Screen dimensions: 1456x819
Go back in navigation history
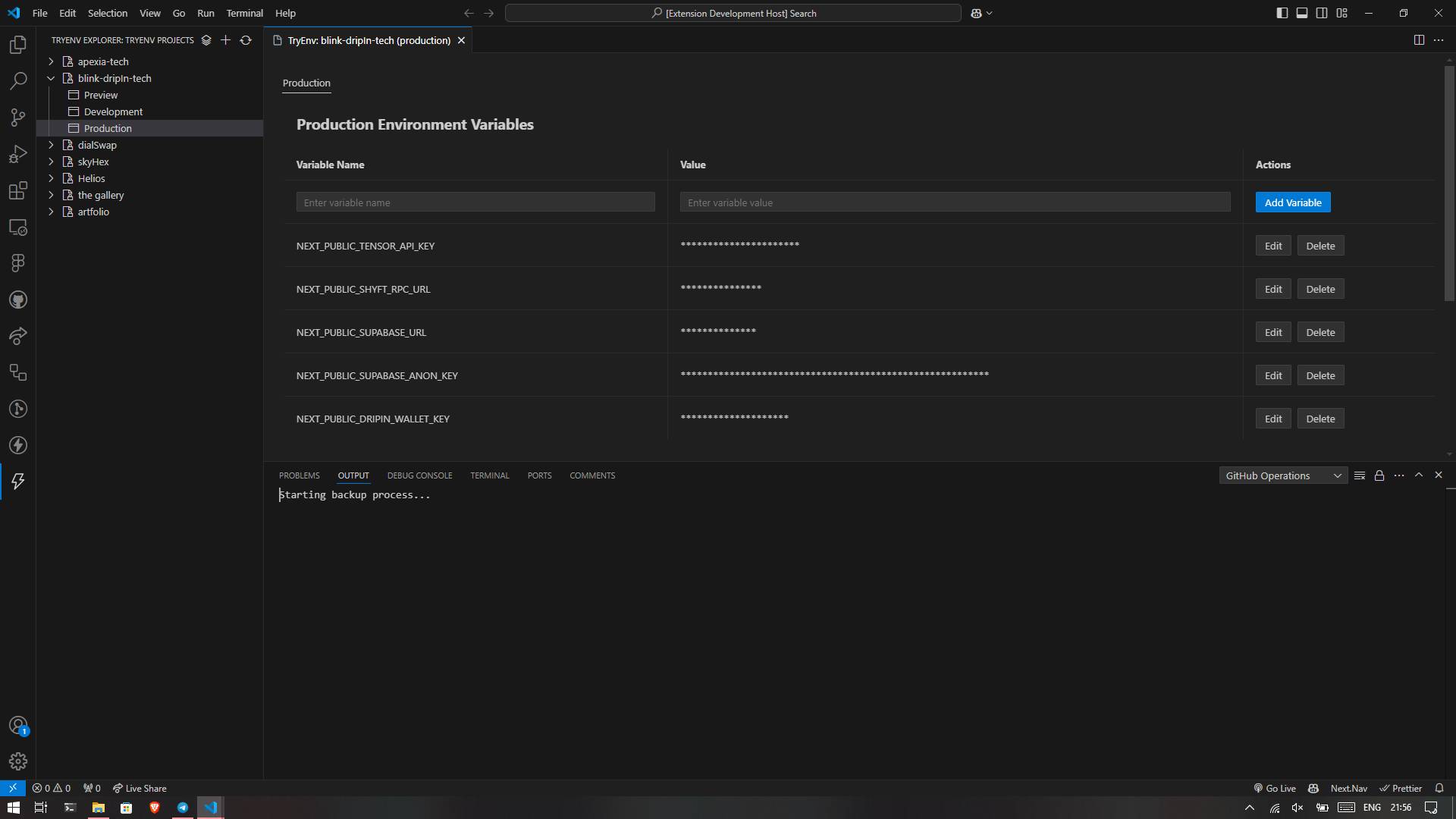point(469,13)
